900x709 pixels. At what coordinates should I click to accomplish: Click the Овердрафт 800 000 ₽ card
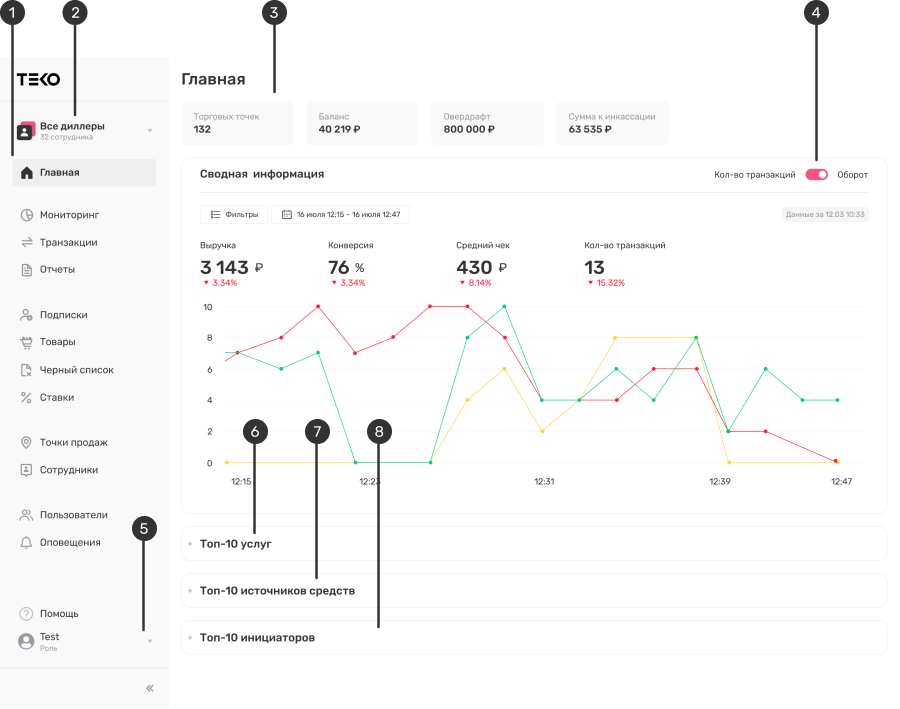click(x=487, y=123)
